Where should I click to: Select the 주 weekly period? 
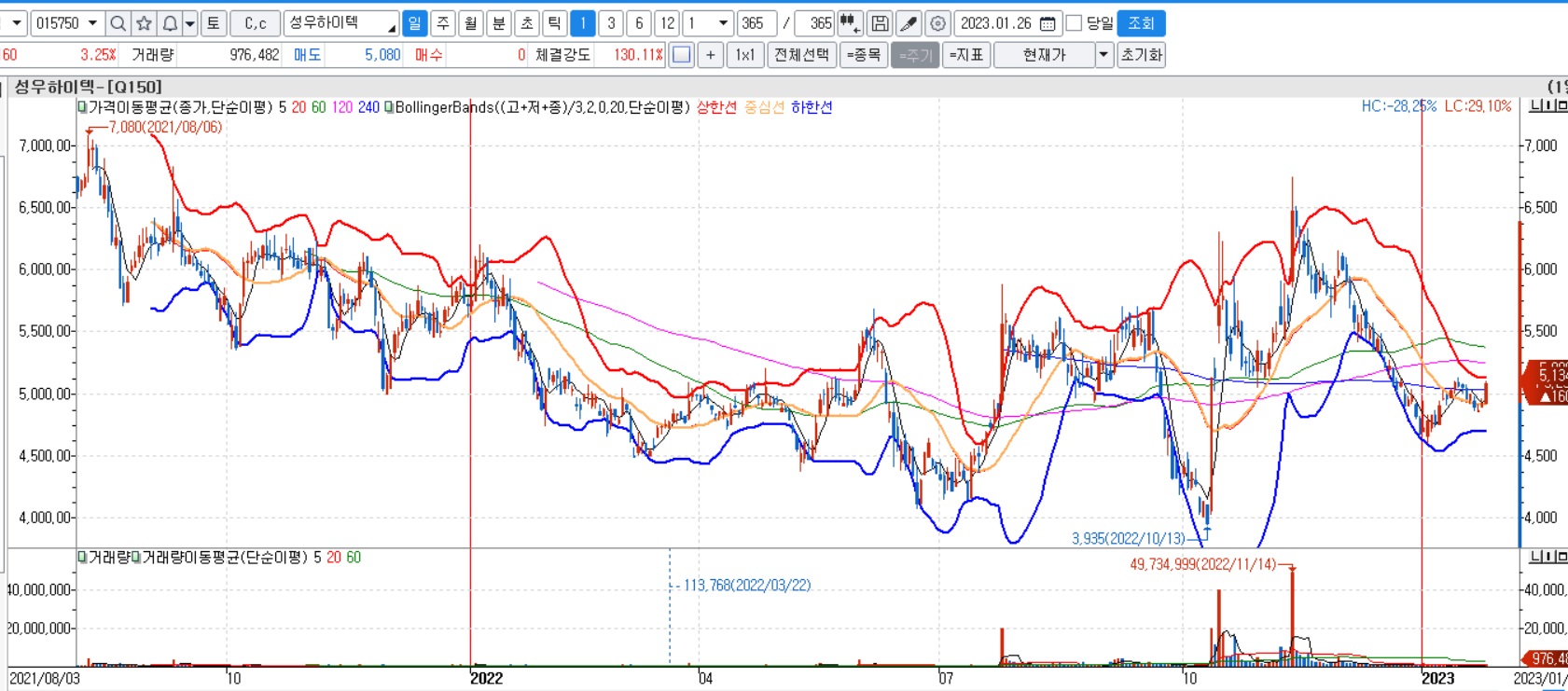point(443,23)
